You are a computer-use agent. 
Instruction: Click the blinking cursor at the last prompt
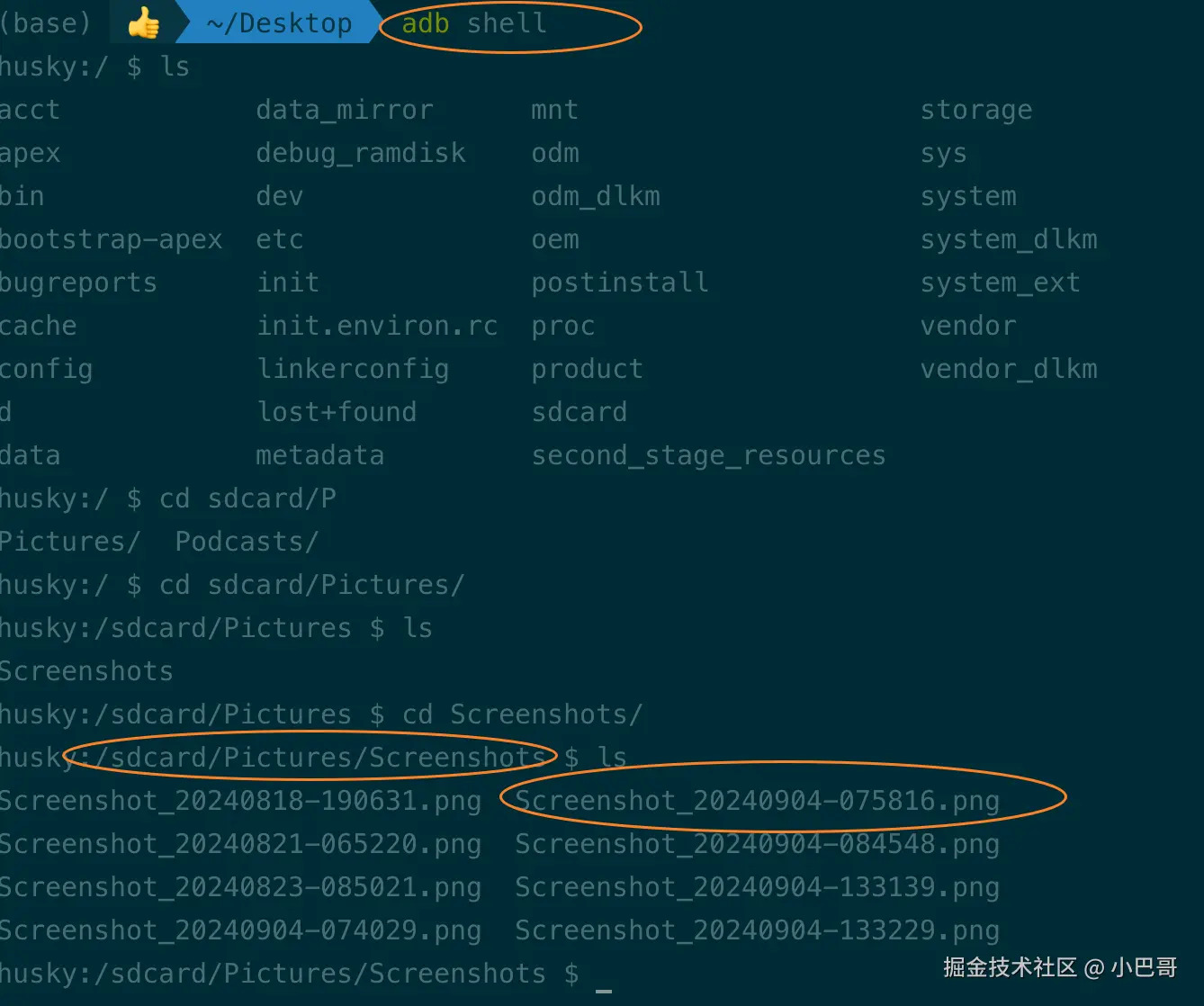[604, 990]
